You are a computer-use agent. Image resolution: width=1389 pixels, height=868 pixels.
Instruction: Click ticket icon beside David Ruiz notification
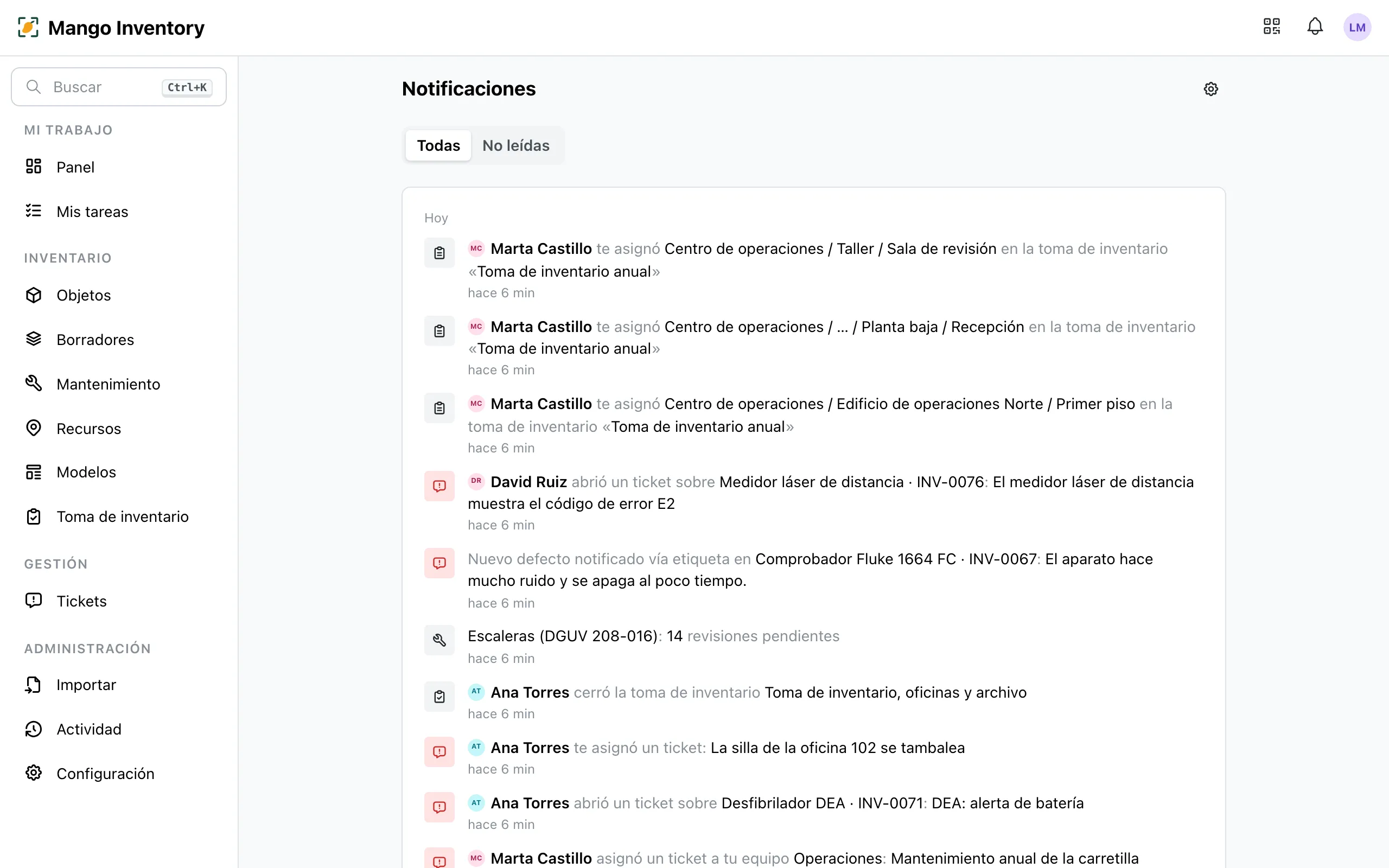pos(439,486)
